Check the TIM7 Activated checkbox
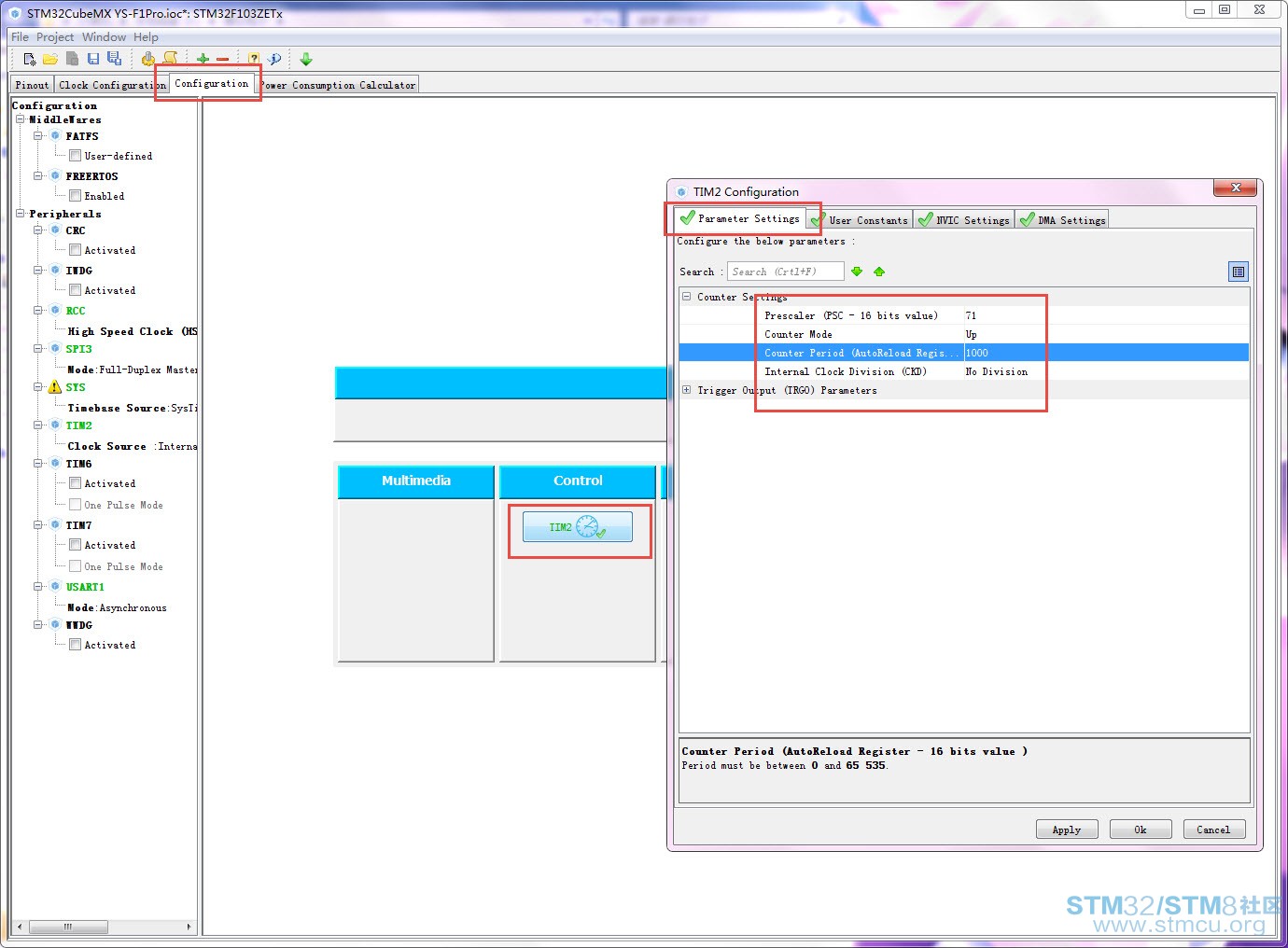Screen dimensions: 1288x948 pos(76,545)
